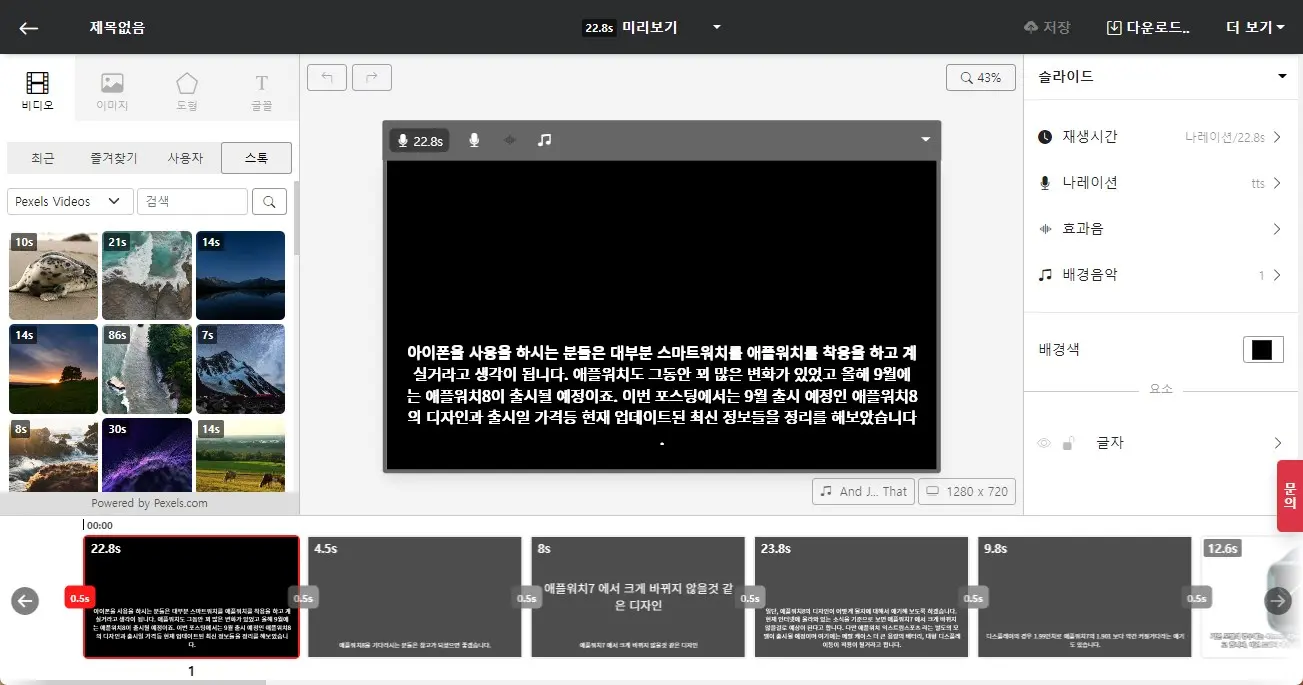Viewport: 1303px width, 685px height.
Task: Go back using the top-left arrow
Action: click(x=29, y=28)
